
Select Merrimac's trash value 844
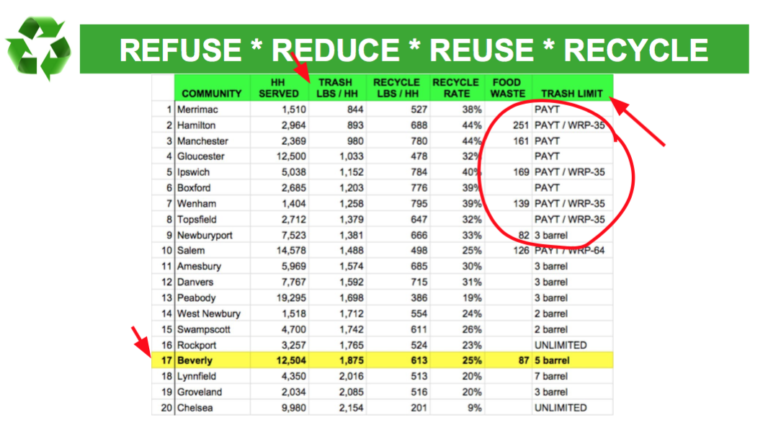(355, 109)
